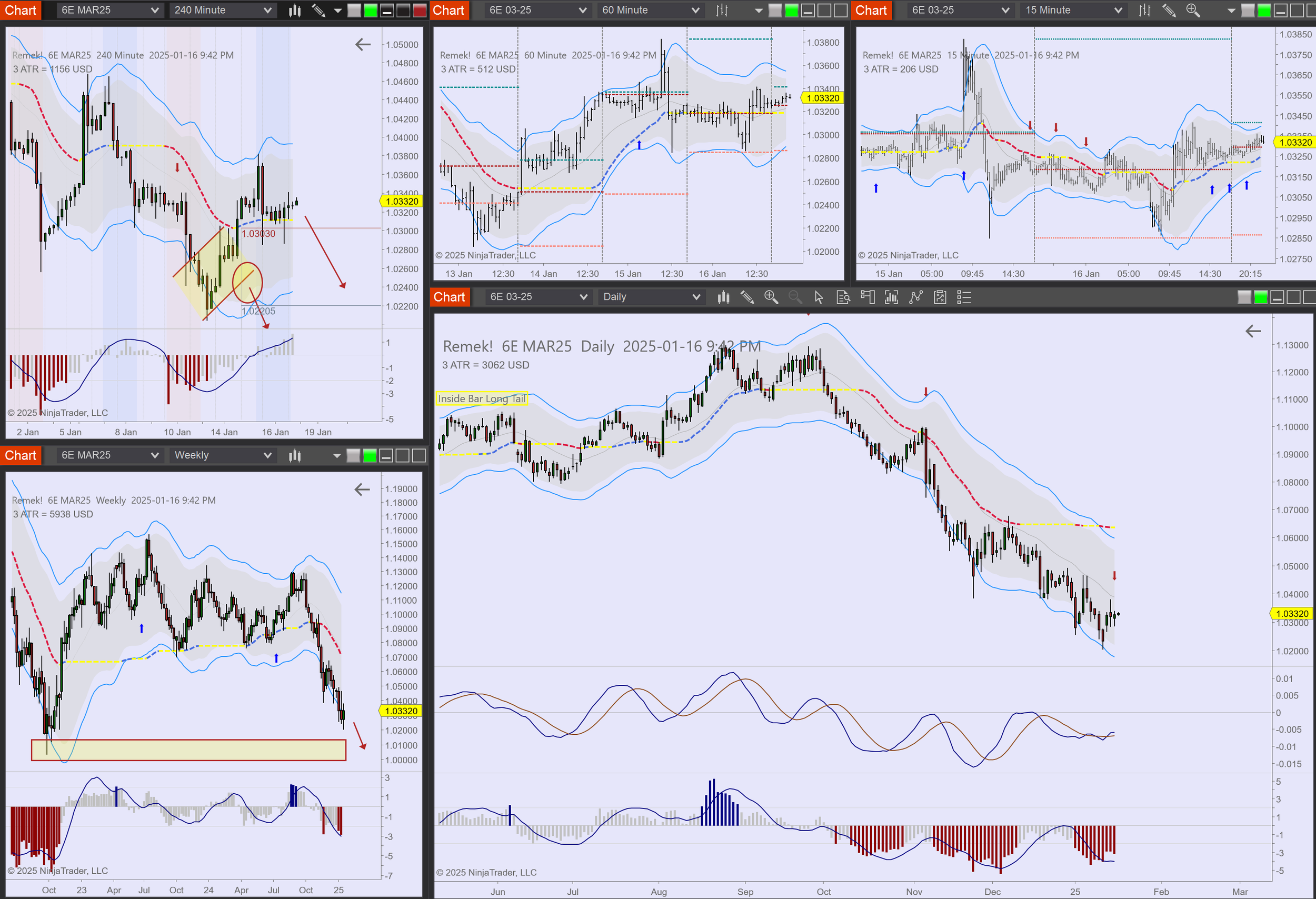The image size is (1316, 899).
Task: Open the Weekly interval dropdown
Action: pos(222,455)
